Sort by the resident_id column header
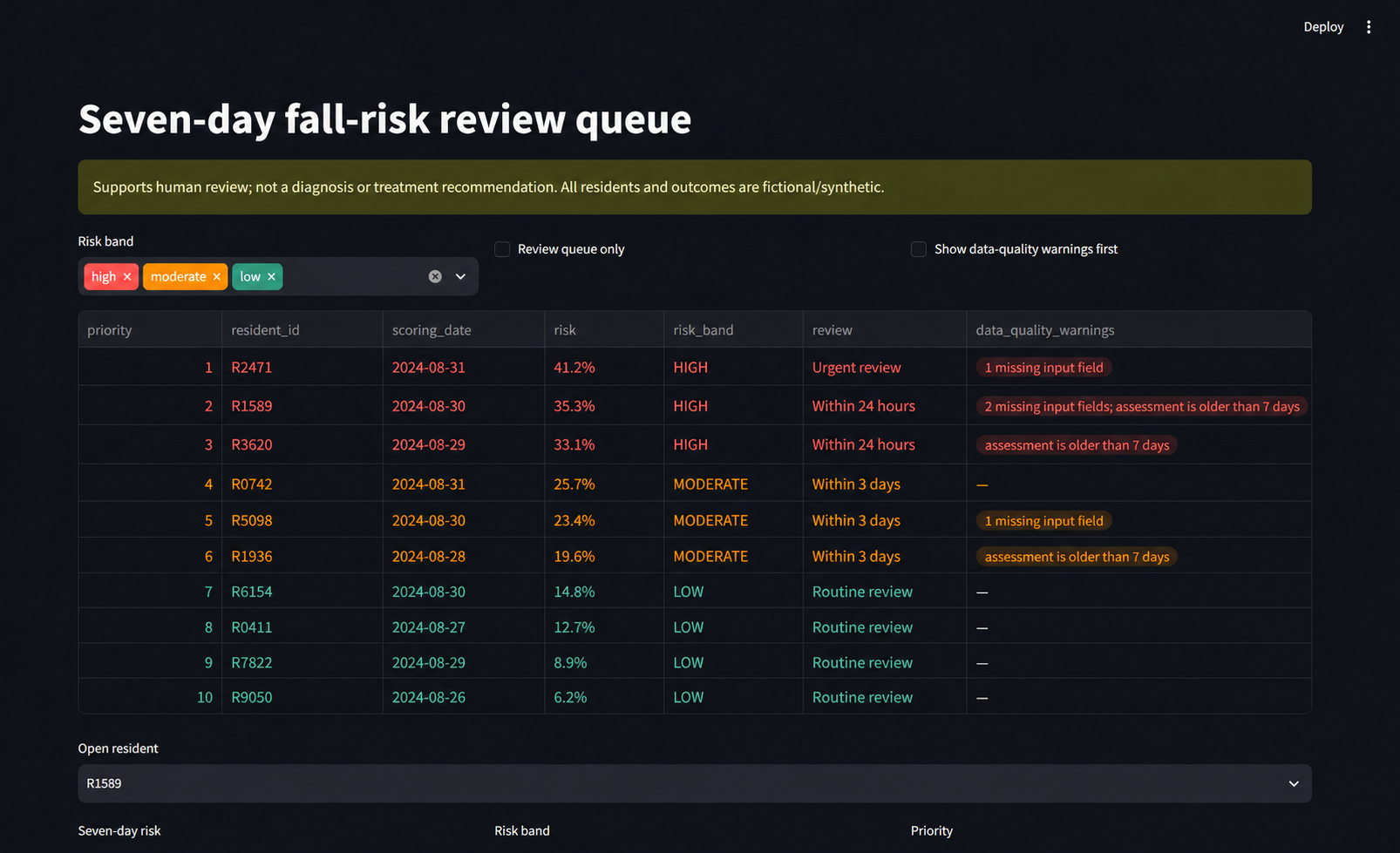The height and width of the screenshot is (853, 1400). (x=302, y=330)
